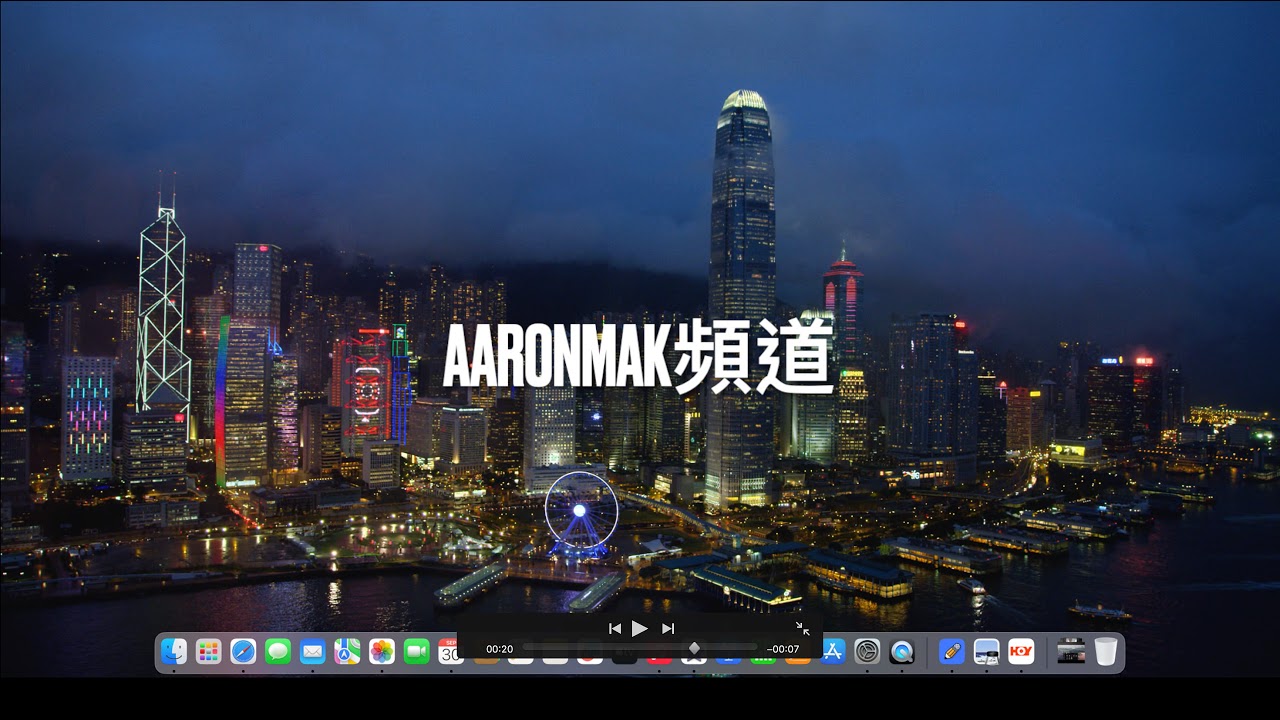This screenshot has height=720, width=1280.
Task: Open Finder in the Dock
Action: click(174, 652)
